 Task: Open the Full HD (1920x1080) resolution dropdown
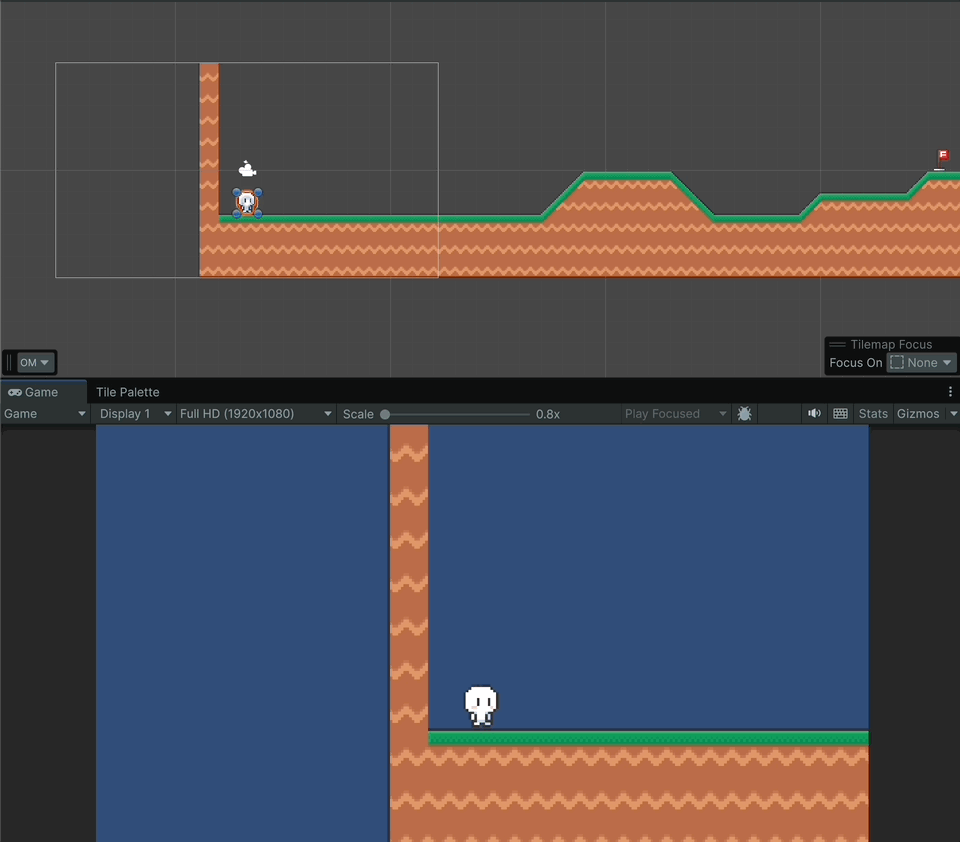[255, 414]
